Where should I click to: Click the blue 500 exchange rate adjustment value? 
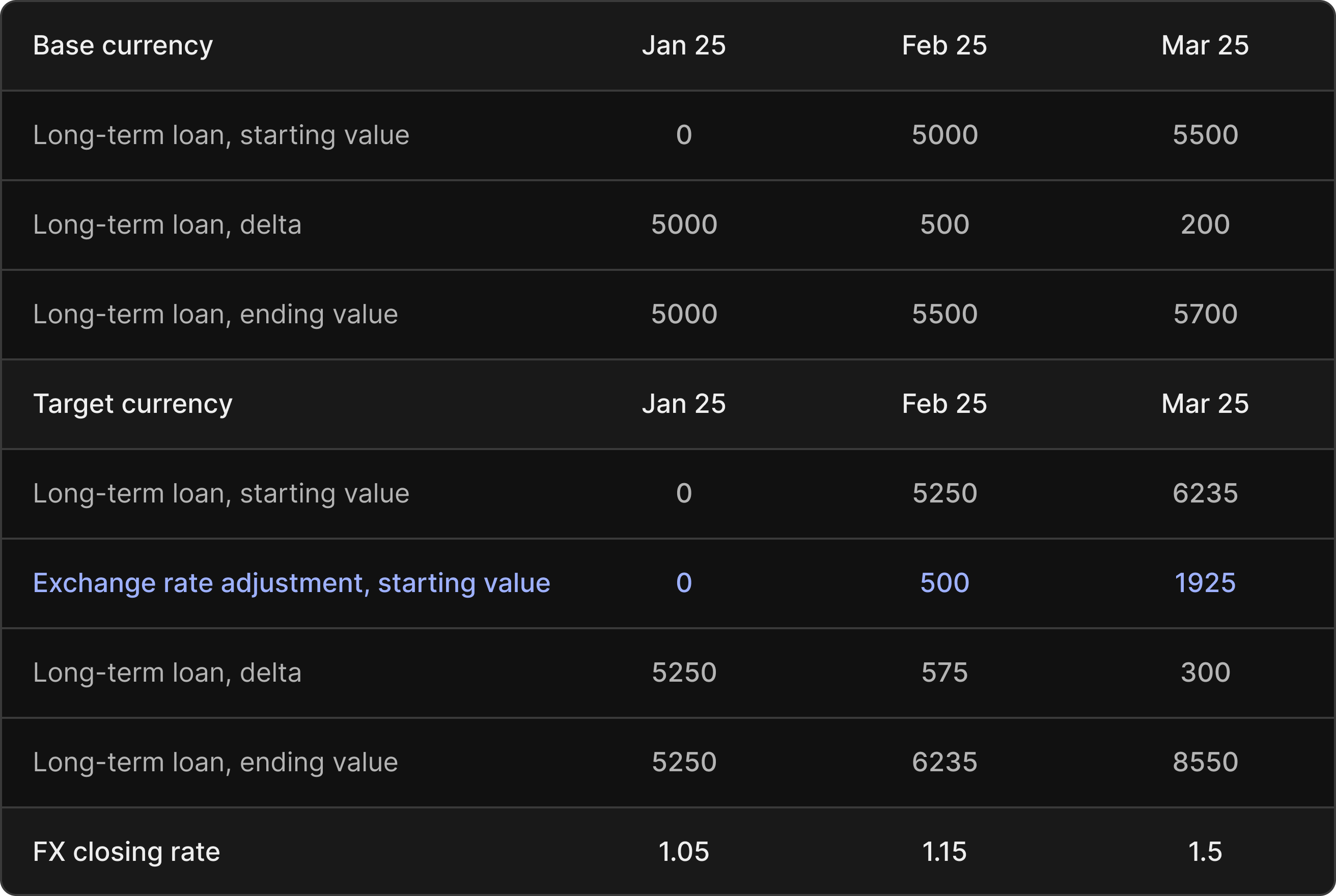click(x=944, y=583)
